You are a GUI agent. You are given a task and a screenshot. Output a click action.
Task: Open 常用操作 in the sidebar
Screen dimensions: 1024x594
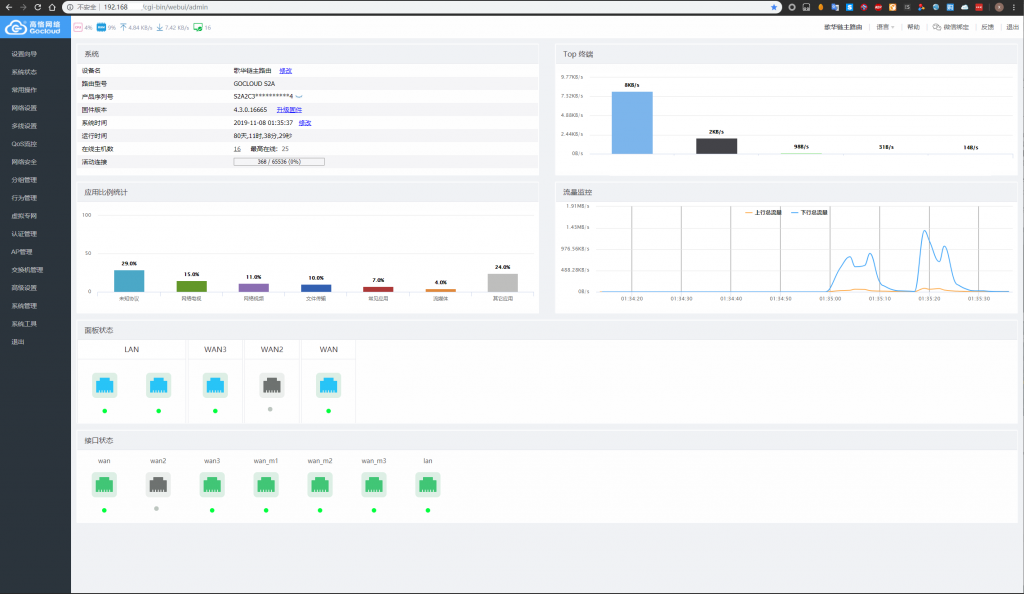pos(24,90)
